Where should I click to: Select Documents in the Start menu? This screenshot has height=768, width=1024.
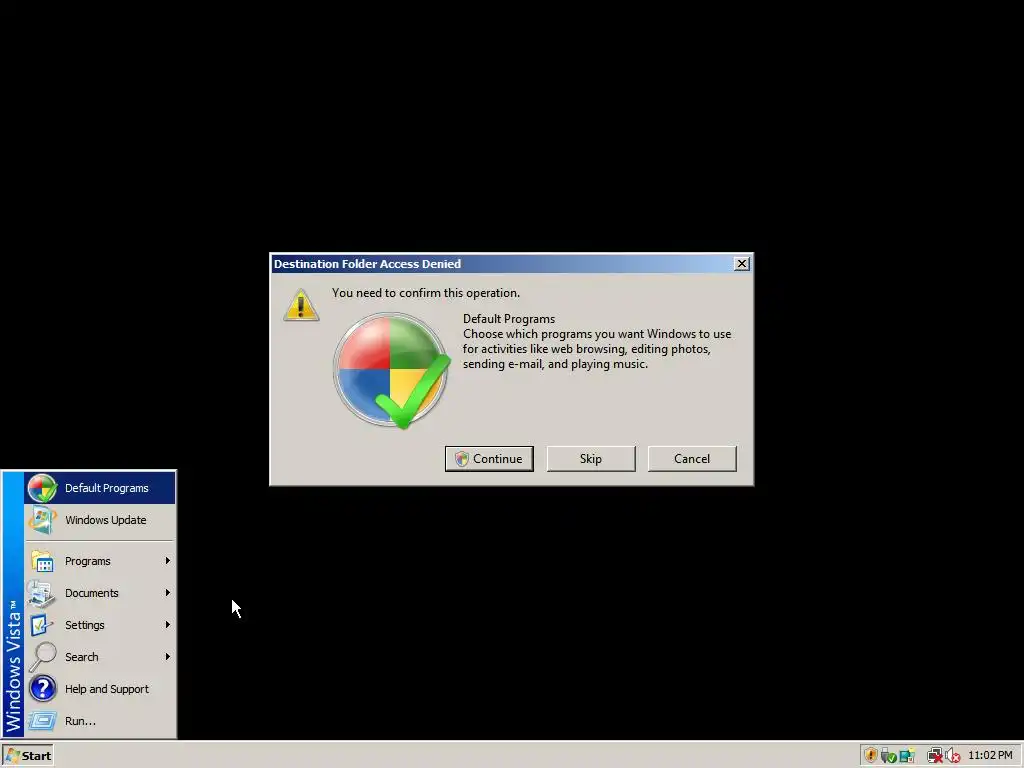point(100,593)
